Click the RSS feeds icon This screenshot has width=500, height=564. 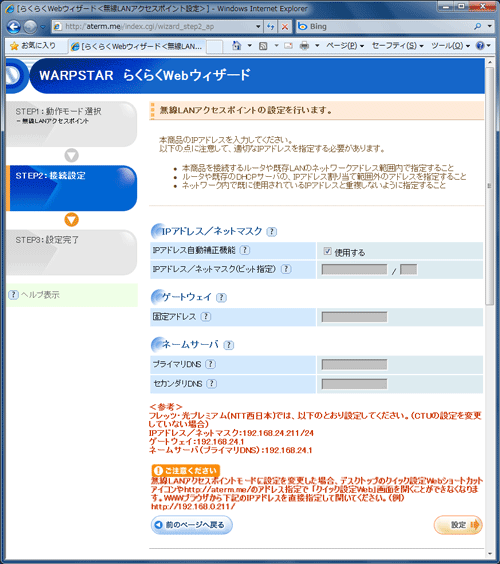coord(263,46)
